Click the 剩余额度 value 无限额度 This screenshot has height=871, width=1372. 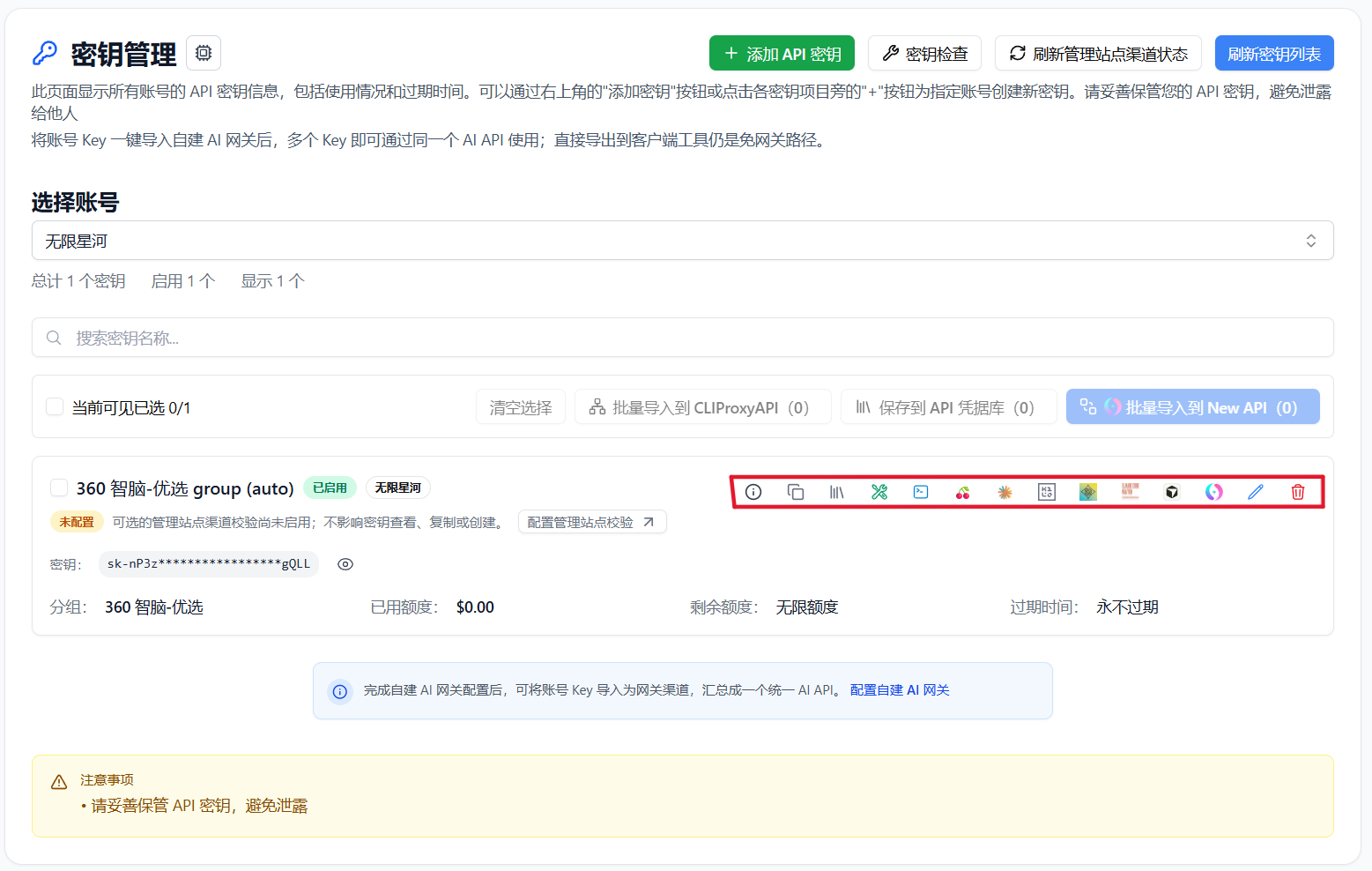pyautogui.click(x=807, y=607)
